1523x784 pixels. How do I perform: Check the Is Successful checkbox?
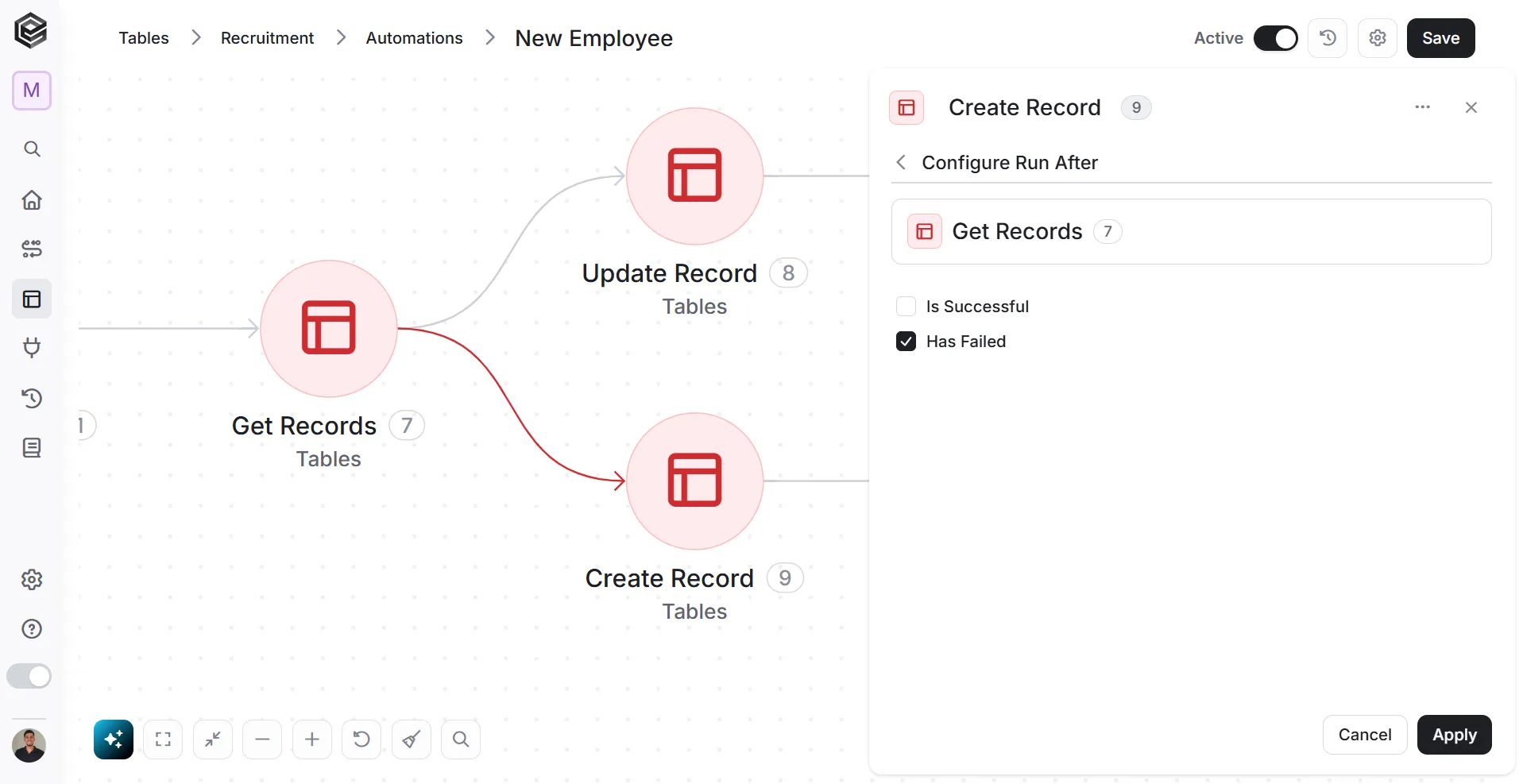(906, 307)
